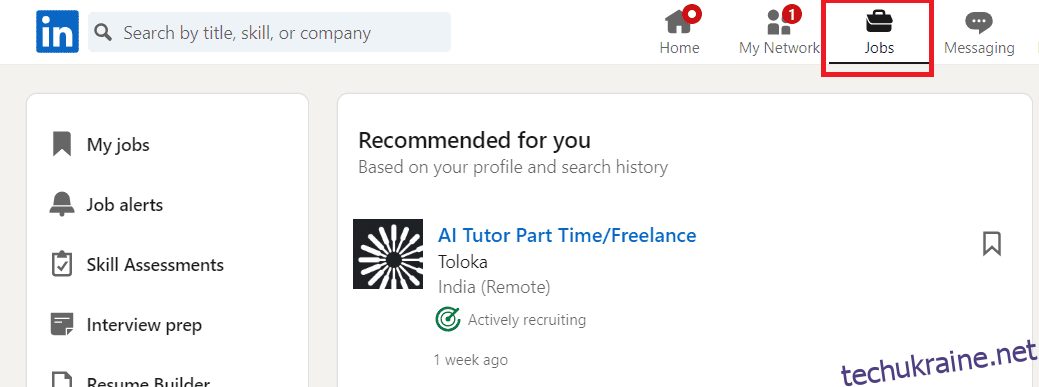Open My Network people icon

tap(779, 21)
